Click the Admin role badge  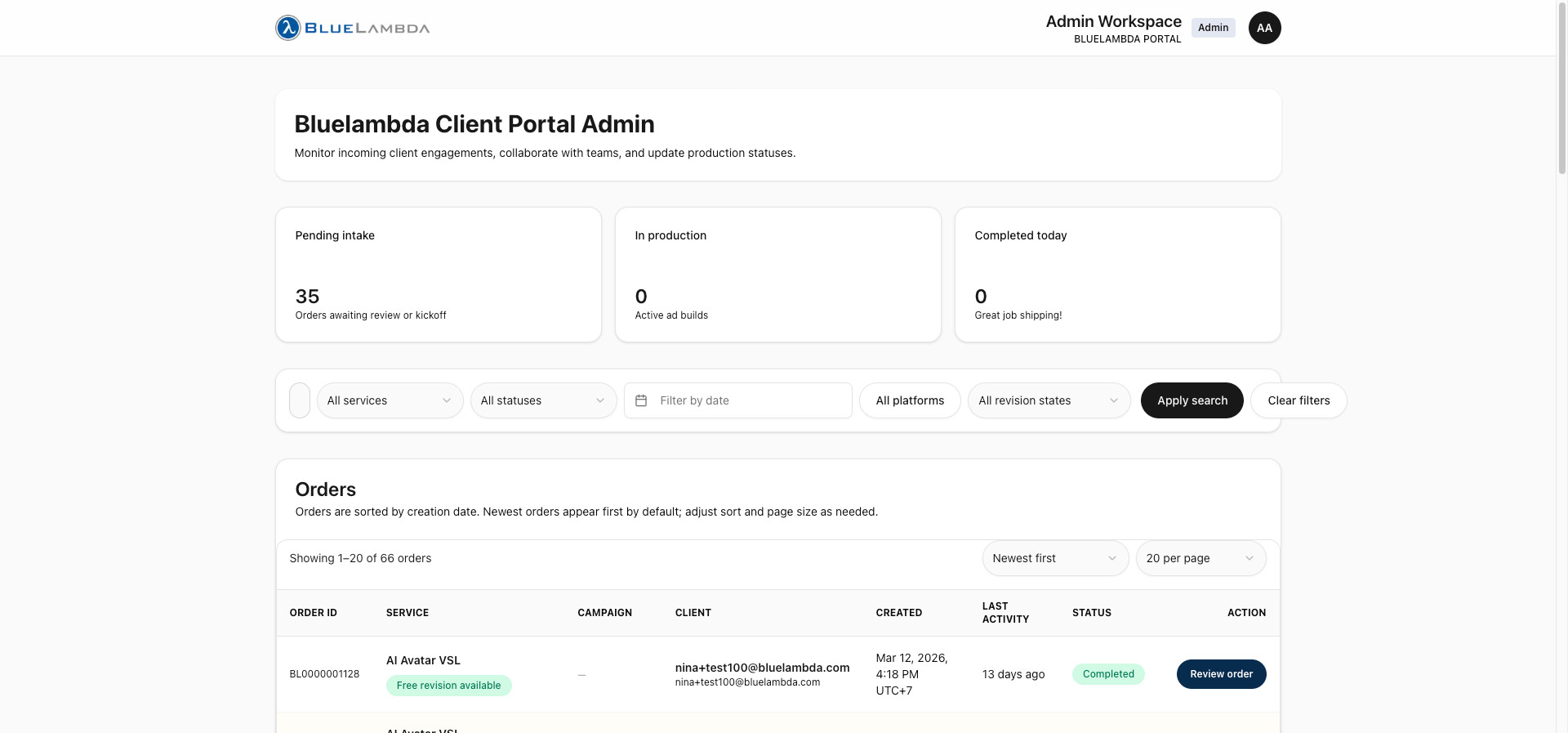[x=1213, y=28]
